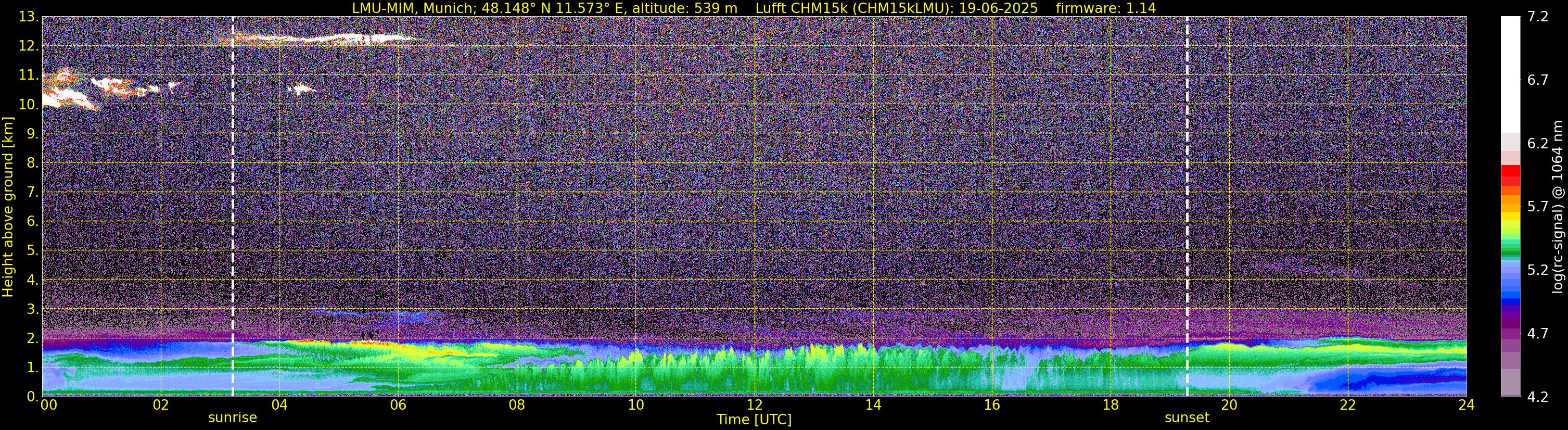
Task: Click the y-axis height tick '5.'
Action: coord(32,250)
